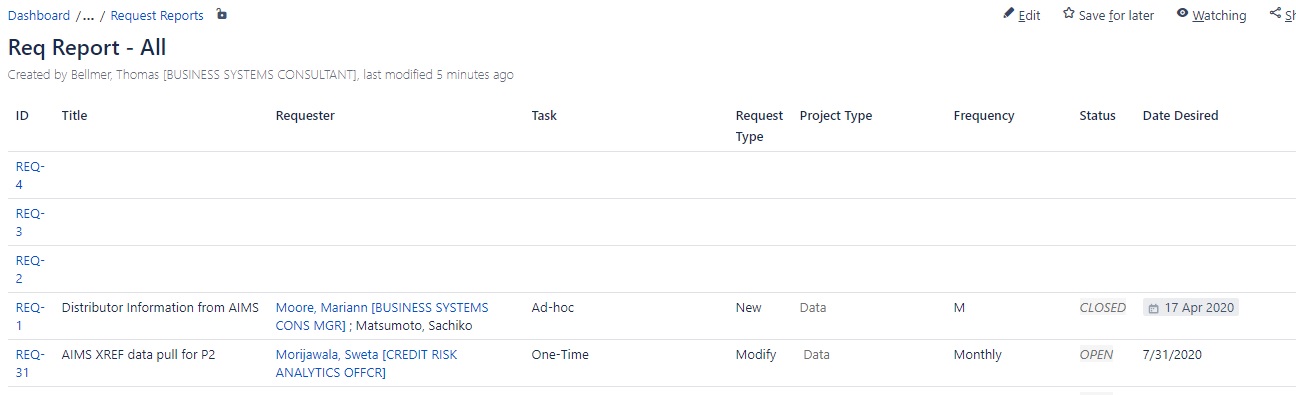Select the AIMS XREF data pull title
The image size is (1296, 395).
coord(139,355)
